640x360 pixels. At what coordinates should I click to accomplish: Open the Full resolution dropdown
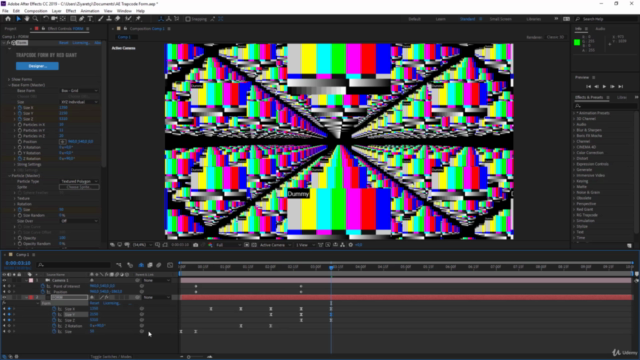coord(228,245)
